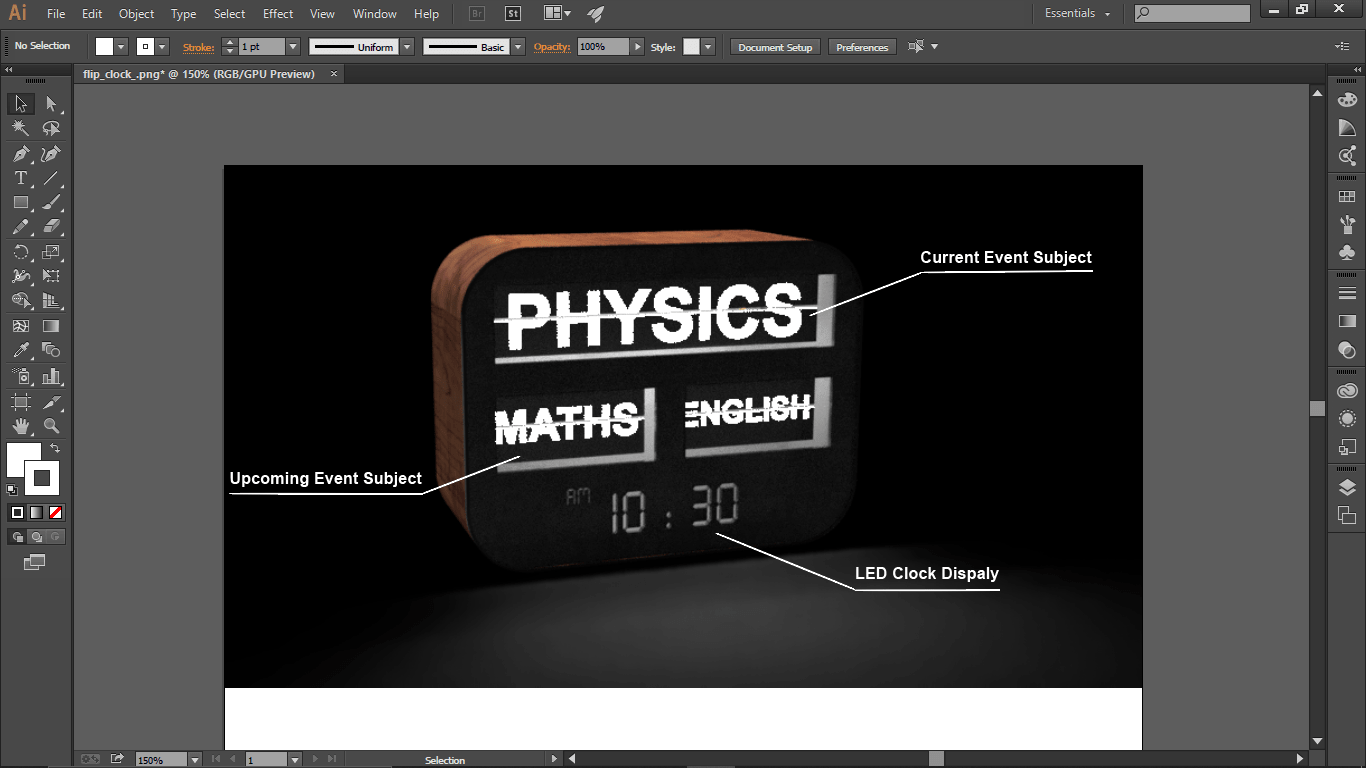Image resolution: width=1366 pixels, height=768 pixels.
Task: Open the File menu
Action: (56, 14)
